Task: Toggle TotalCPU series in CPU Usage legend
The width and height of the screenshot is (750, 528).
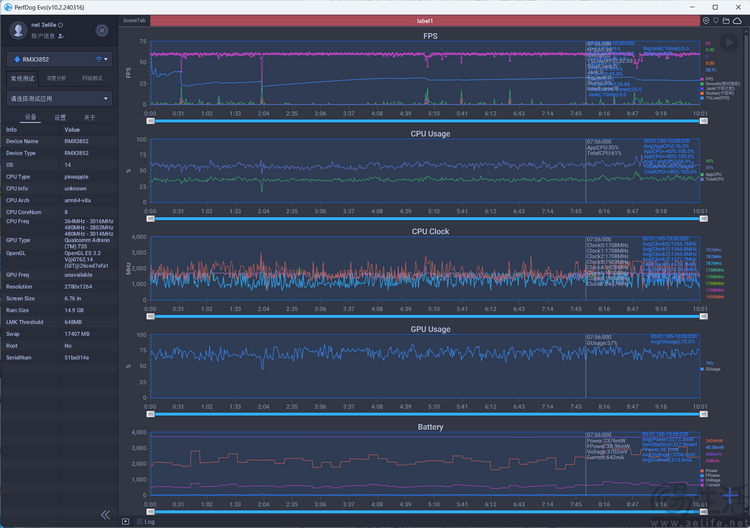Action: pyautogui.click(x=712, y=179)
